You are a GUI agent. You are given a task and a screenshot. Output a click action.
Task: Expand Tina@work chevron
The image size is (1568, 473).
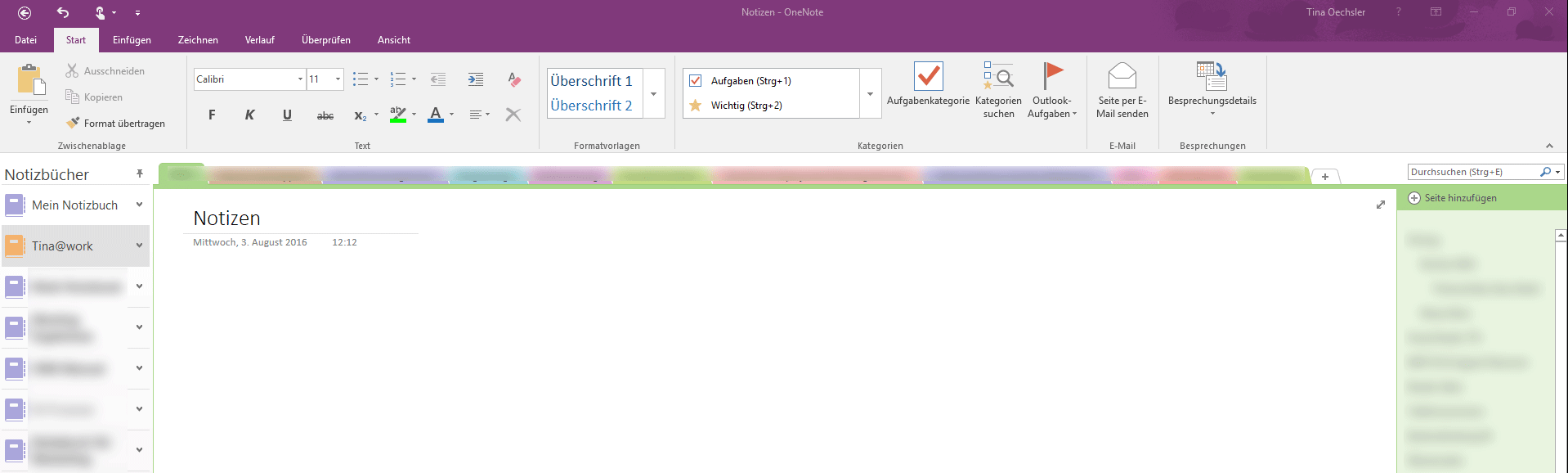140,246
